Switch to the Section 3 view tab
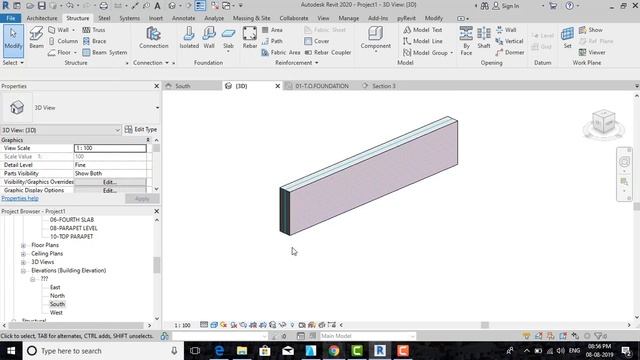640x360 pixels. (383, 86)
